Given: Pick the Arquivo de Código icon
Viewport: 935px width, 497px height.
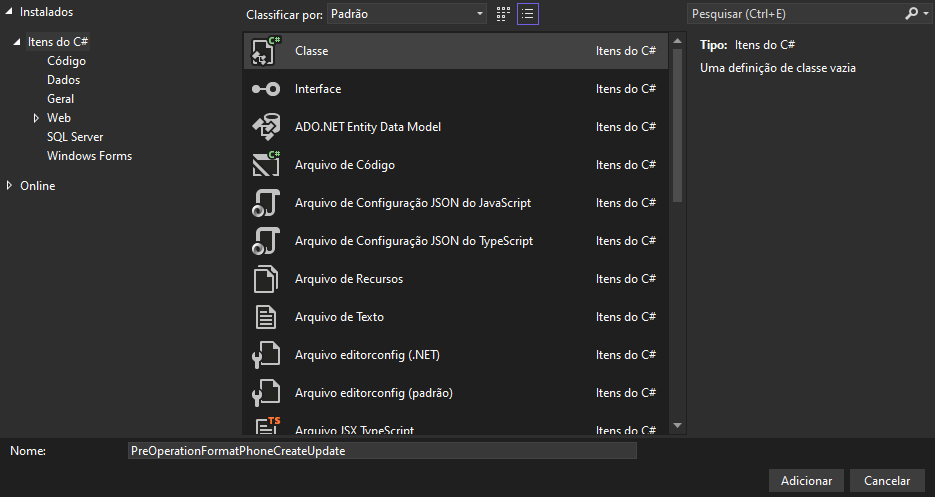Looking at the screenshot, I should [x=265, y=165].
